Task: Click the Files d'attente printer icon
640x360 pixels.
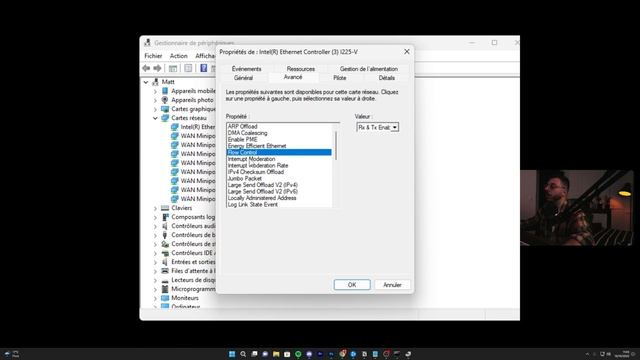Action: click(x=165, y=271)
